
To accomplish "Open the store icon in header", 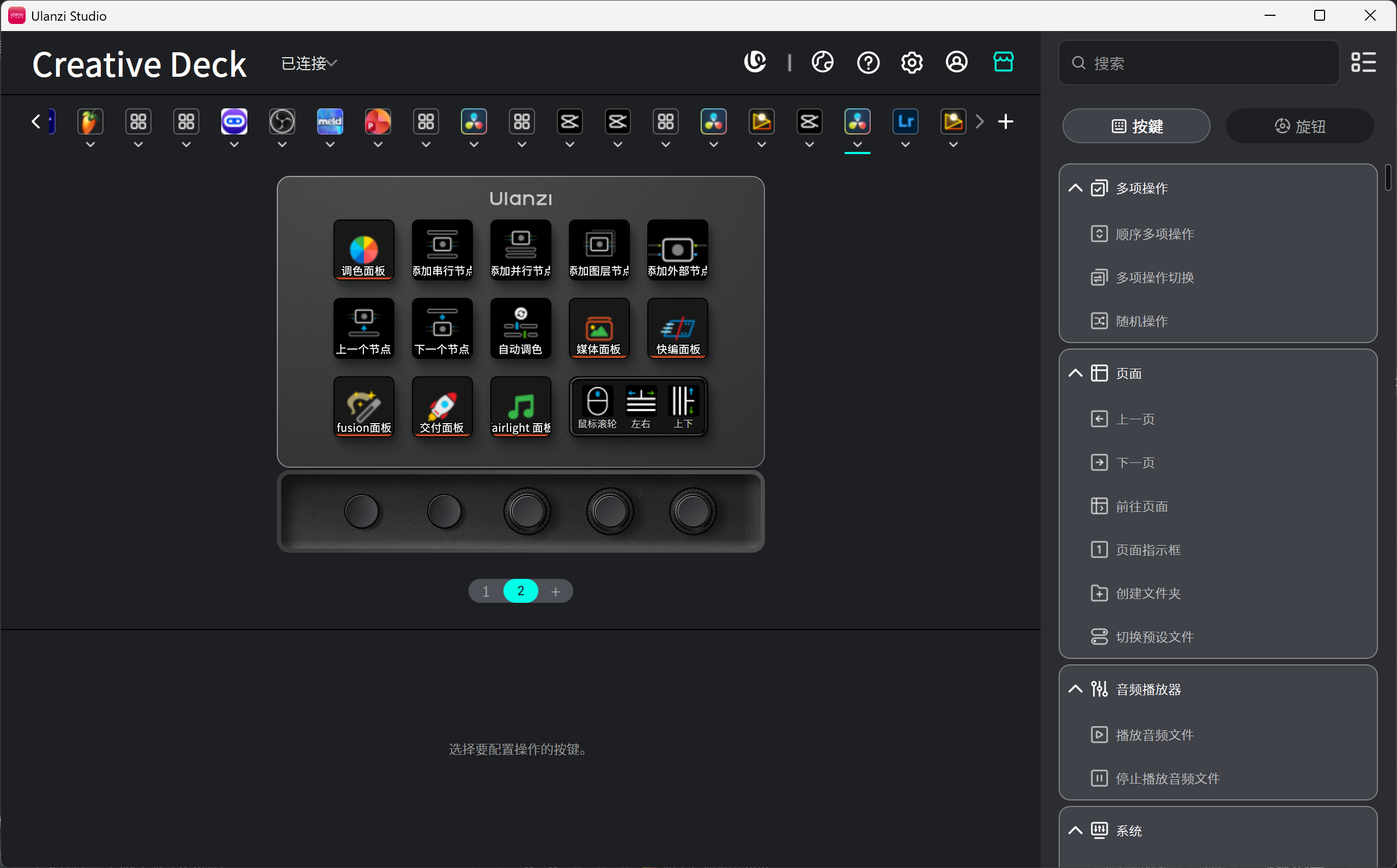I will pyautogui.click(x=1003, y=62).
